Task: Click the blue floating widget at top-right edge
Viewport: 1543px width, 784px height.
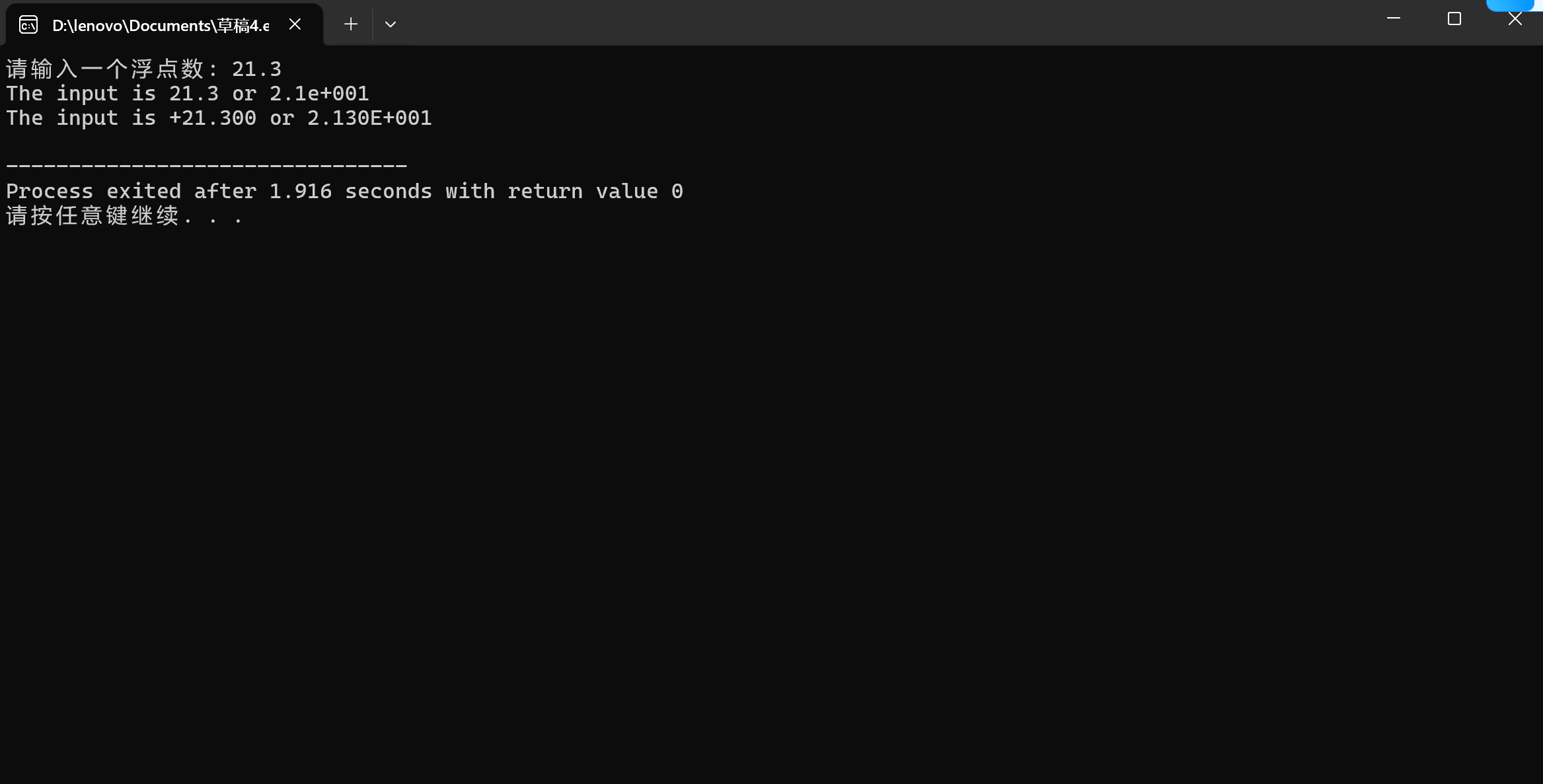Action: [1511, 5]
